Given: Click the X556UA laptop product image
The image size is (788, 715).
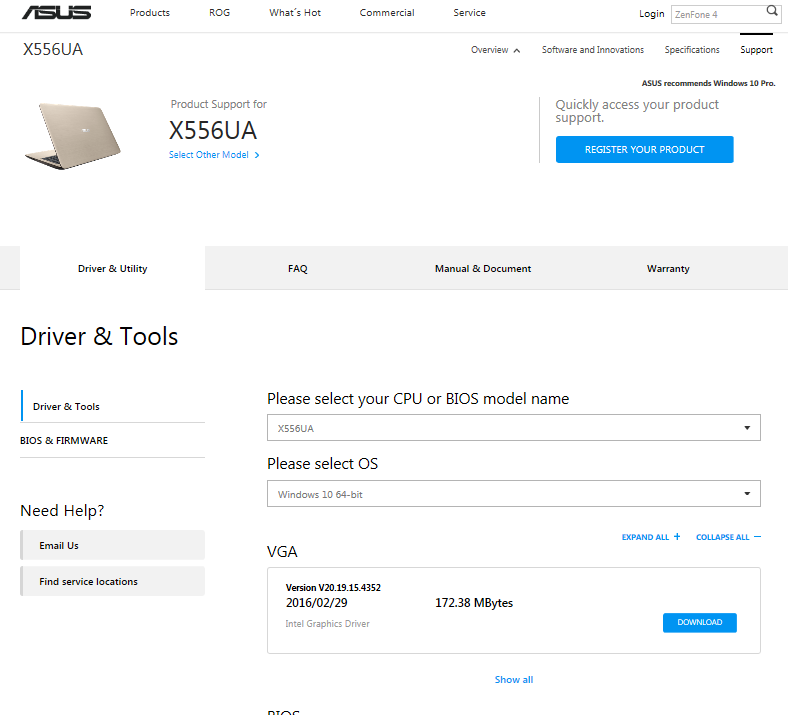Looking at the screenshot, I should point(73,136).
